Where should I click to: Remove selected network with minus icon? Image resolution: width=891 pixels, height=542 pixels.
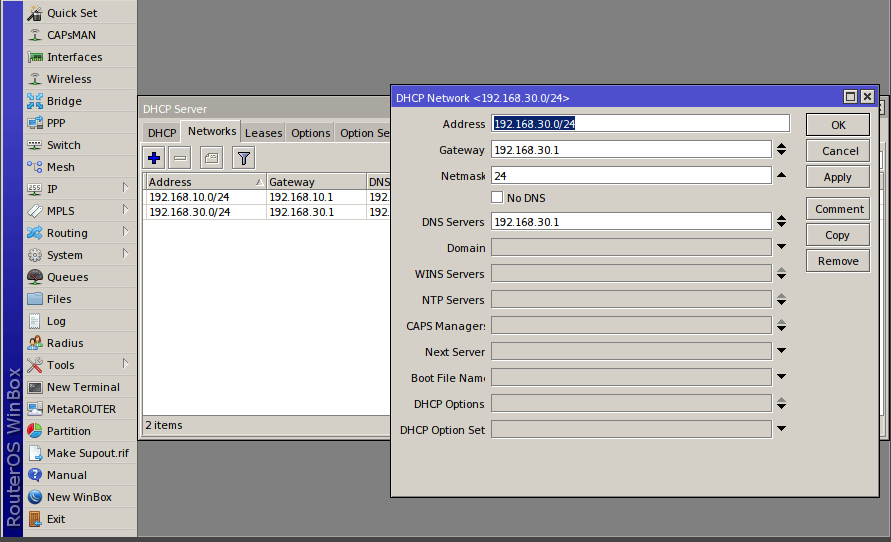pyautogui.click(x=180, y=158)
